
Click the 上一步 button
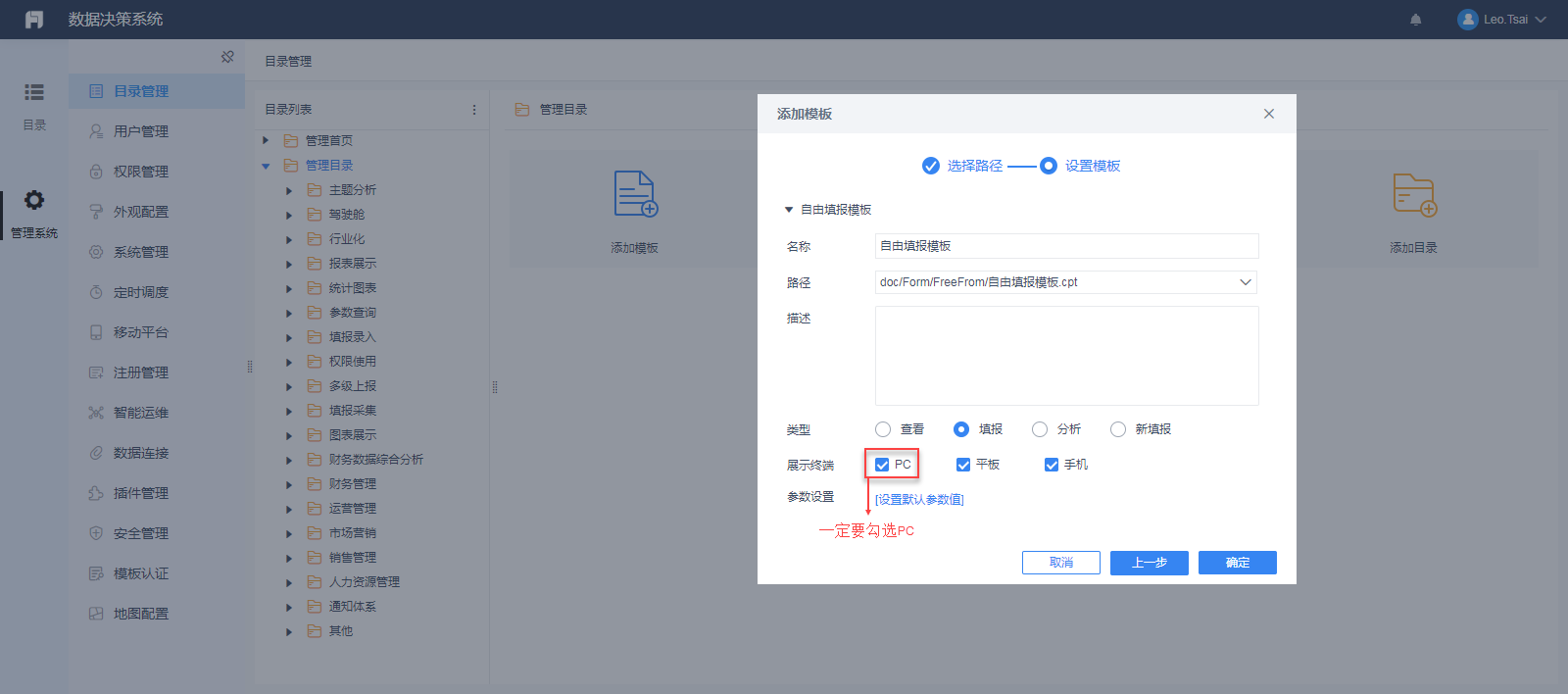[x=1150, y=563]
